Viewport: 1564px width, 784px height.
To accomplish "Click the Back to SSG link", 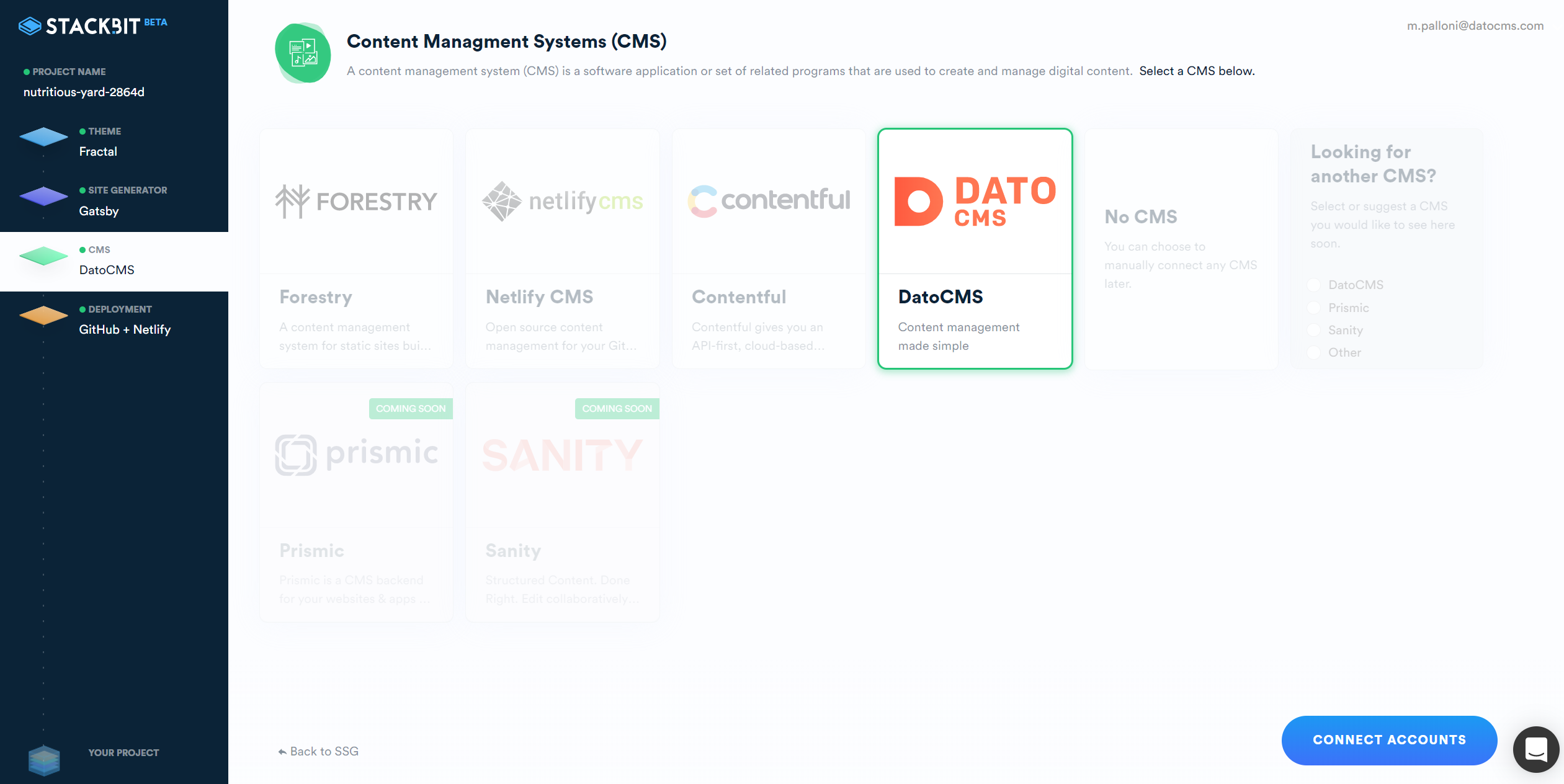I will pyautogui.click(x=316, y=751).
